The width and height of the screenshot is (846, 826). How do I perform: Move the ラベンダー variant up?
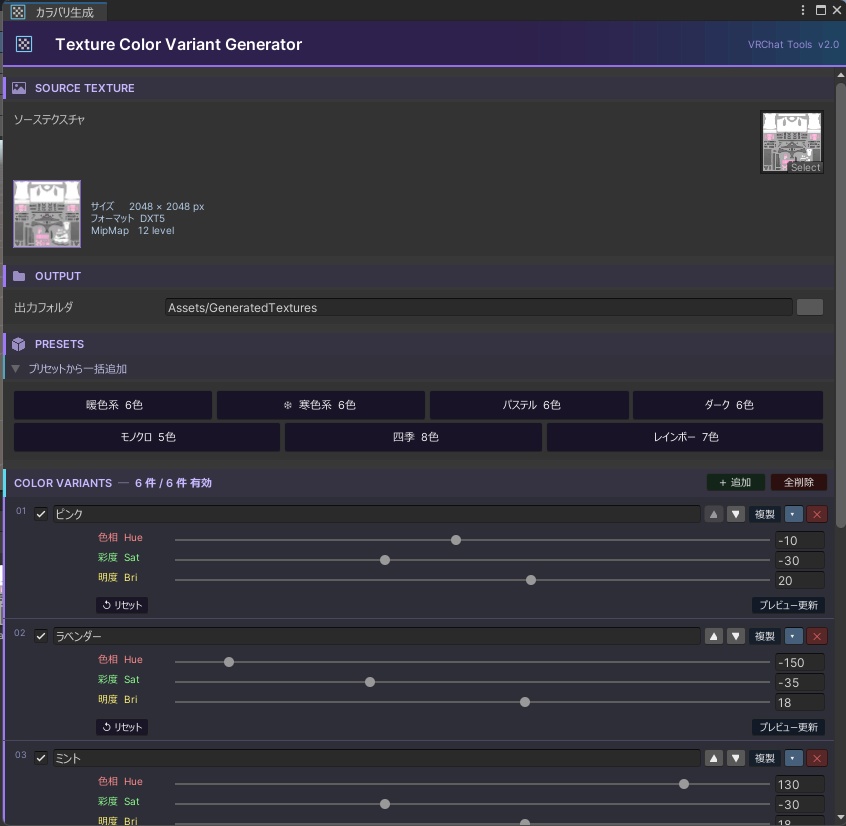click(713, 636)
